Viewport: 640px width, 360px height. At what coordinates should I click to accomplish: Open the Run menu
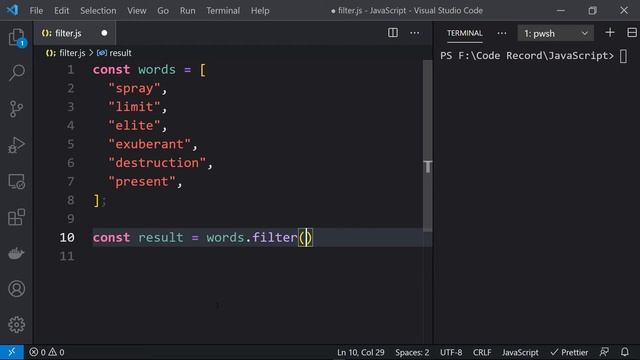pyautogui.click(x=187, y=11)
